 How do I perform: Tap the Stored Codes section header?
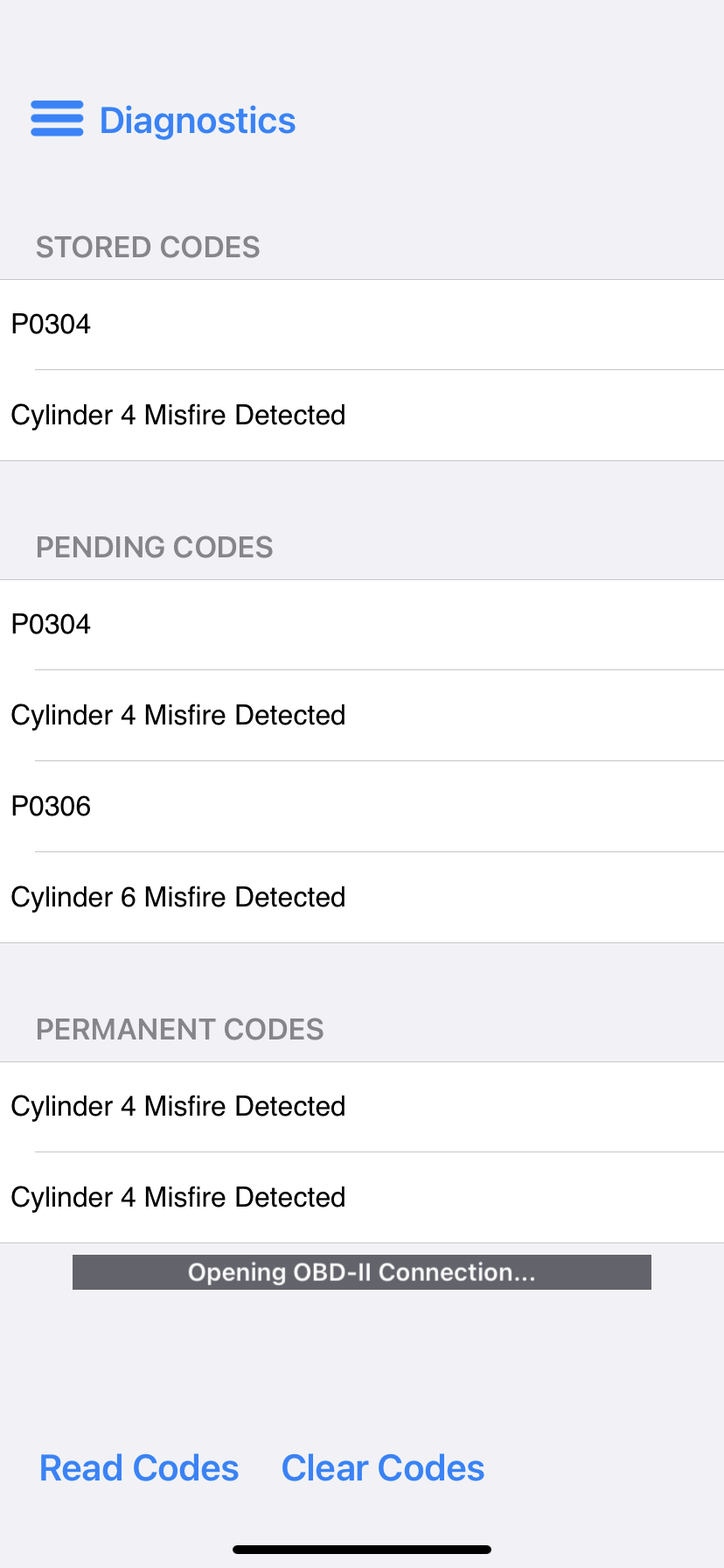click(x=148, y=248)
